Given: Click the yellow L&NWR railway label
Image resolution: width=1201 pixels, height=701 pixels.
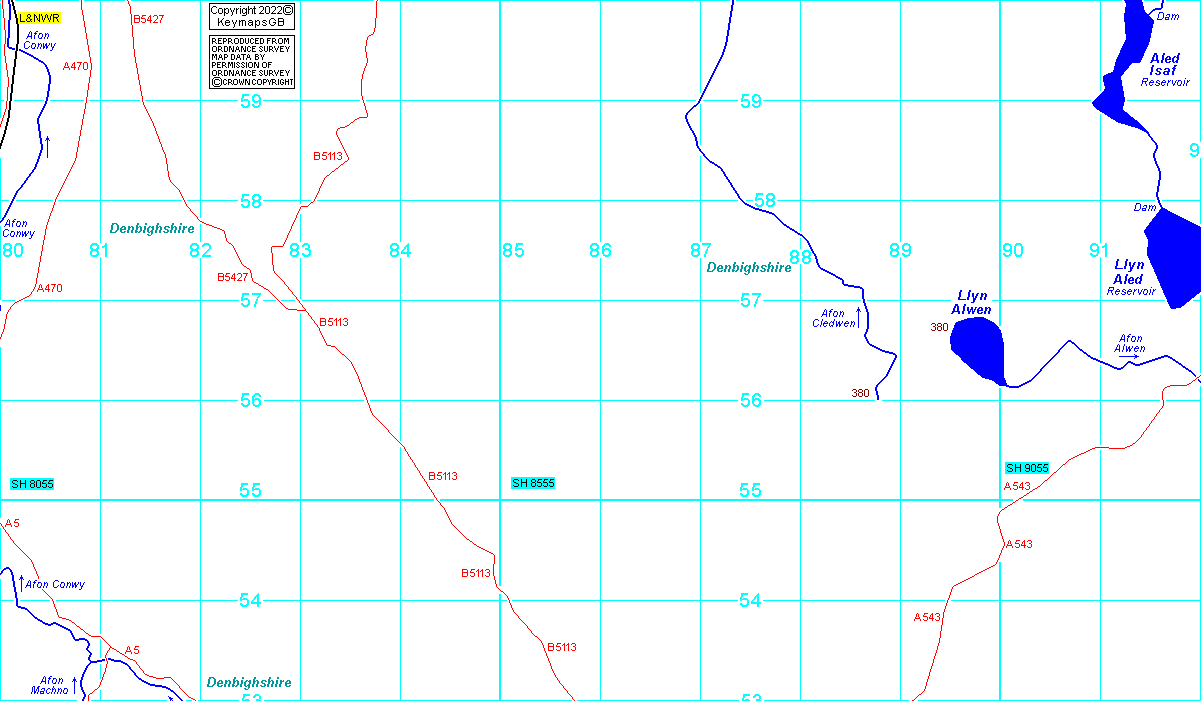Looking at the screenshot, I should click(39, 18).
